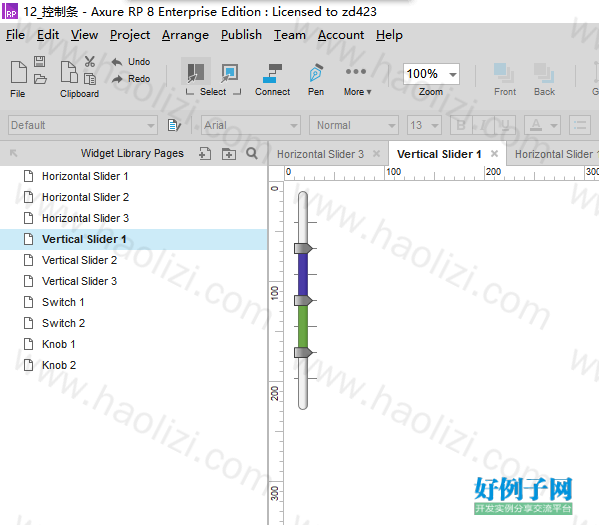Open the style editor icon

174,125
